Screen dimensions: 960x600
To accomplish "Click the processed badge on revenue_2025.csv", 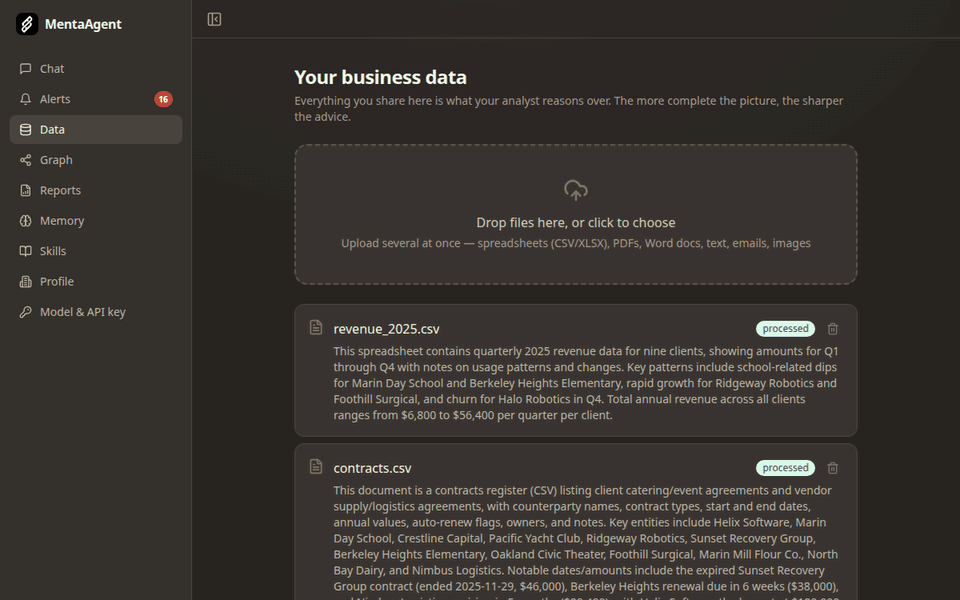I will (786, 329).
